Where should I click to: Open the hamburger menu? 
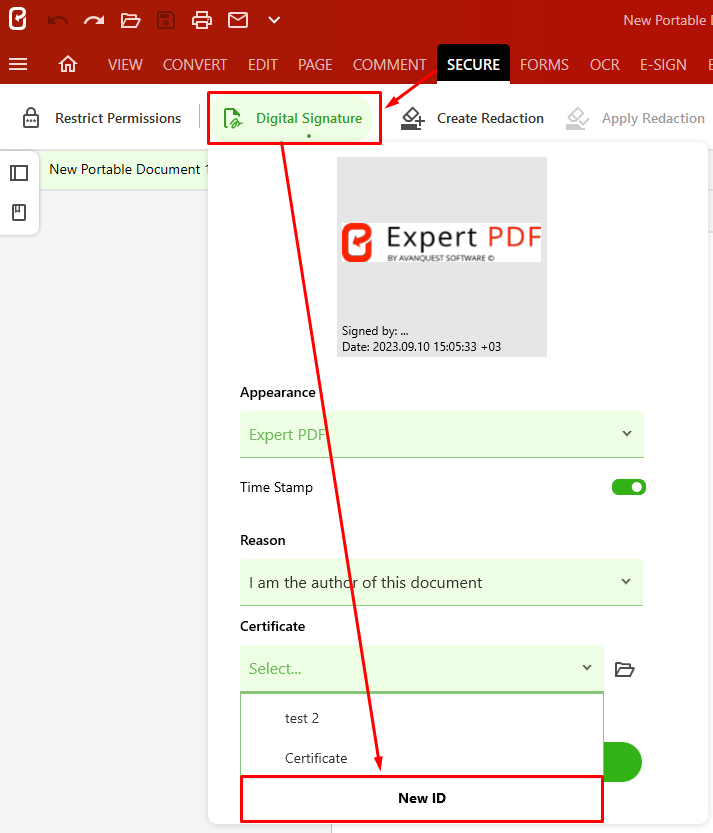tap(18, 64)
